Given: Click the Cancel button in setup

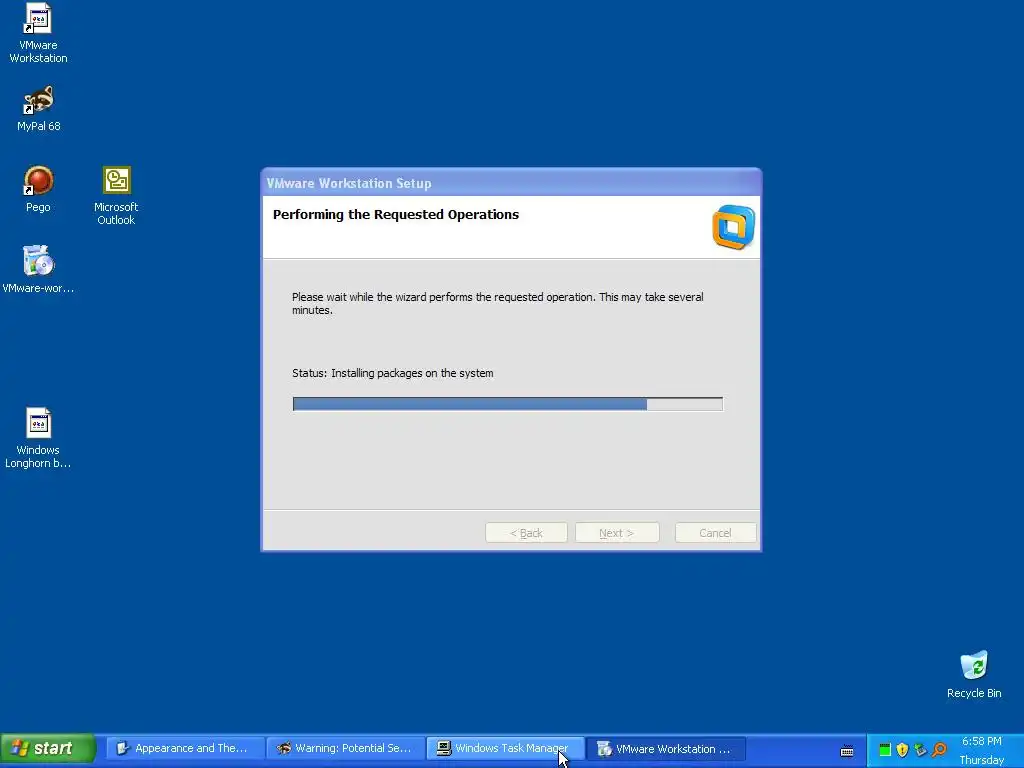Looking at the screenshot, I should coord(715,533).
